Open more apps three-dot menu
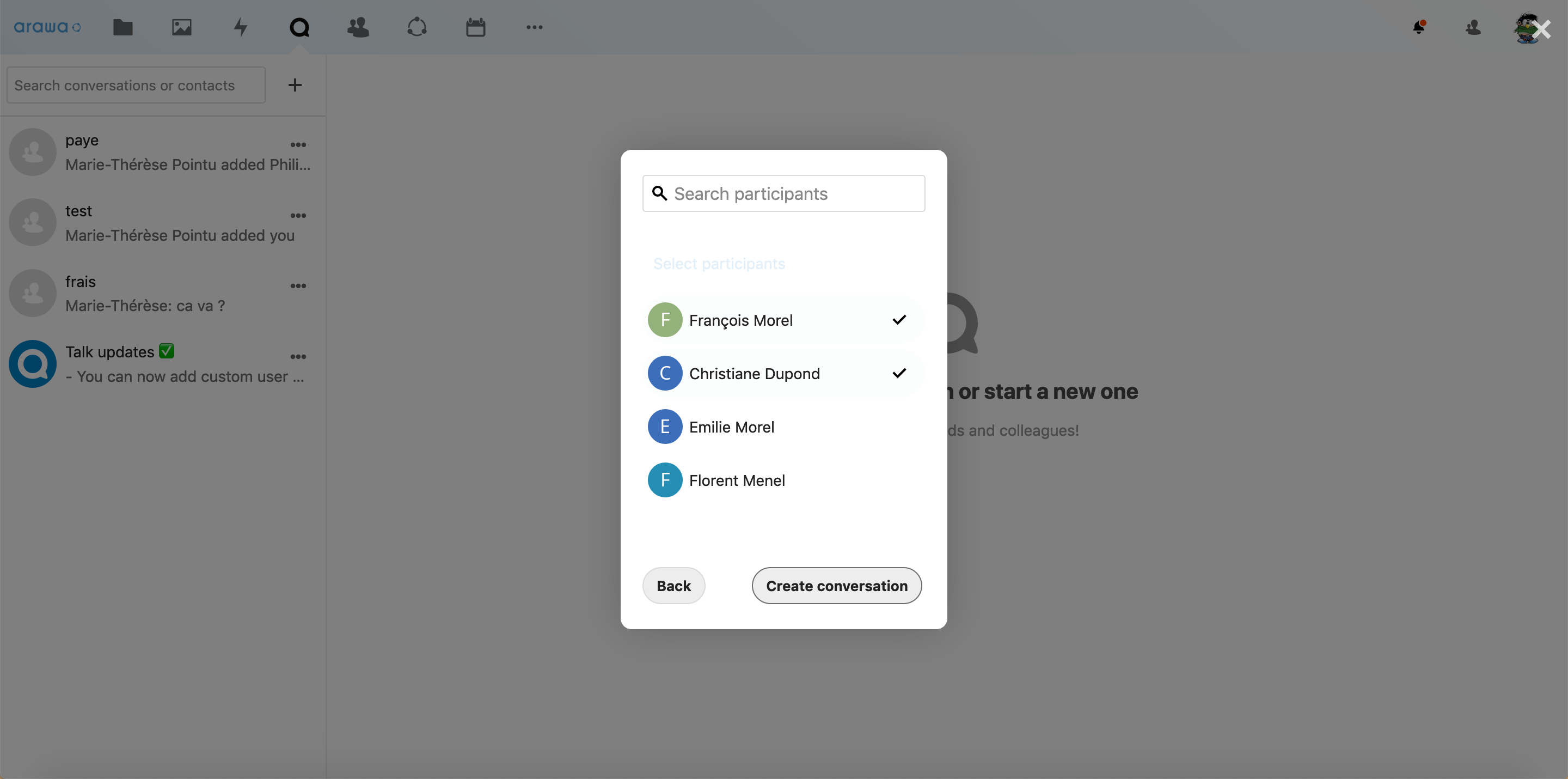Image resolution: width=1568 pixels, height=779 pixels. point(534,27)
